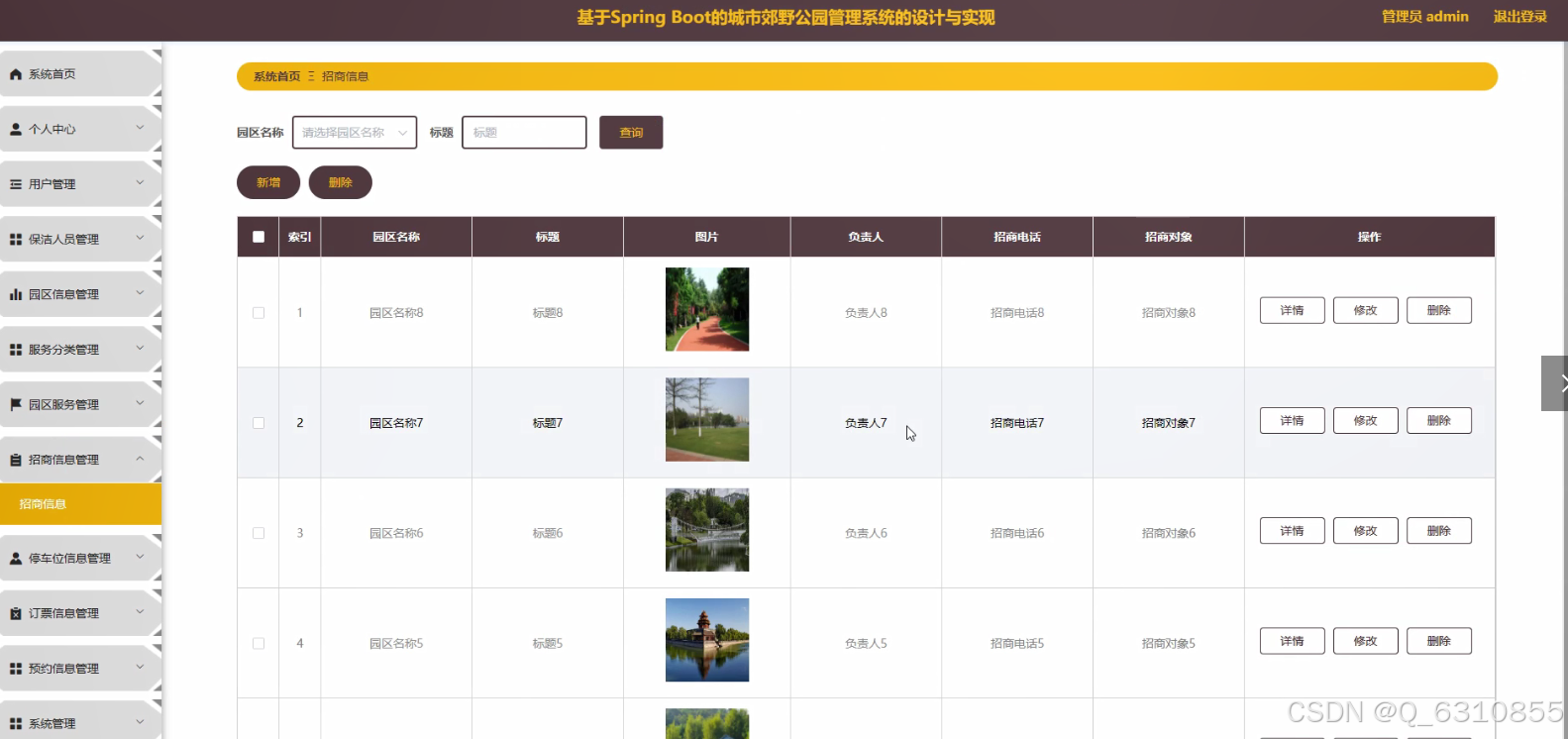This screenshot has height=739, width=1568.
Task: Click 详情 for the 标题7 row
Action: tap(1292, 421)
